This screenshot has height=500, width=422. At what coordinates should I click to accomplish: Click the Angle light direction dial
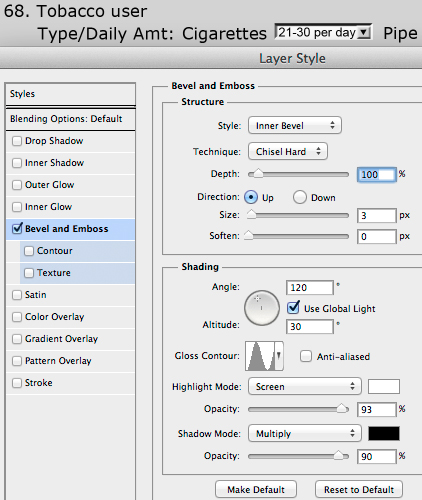pyautogui.click(x=262, y=308)
